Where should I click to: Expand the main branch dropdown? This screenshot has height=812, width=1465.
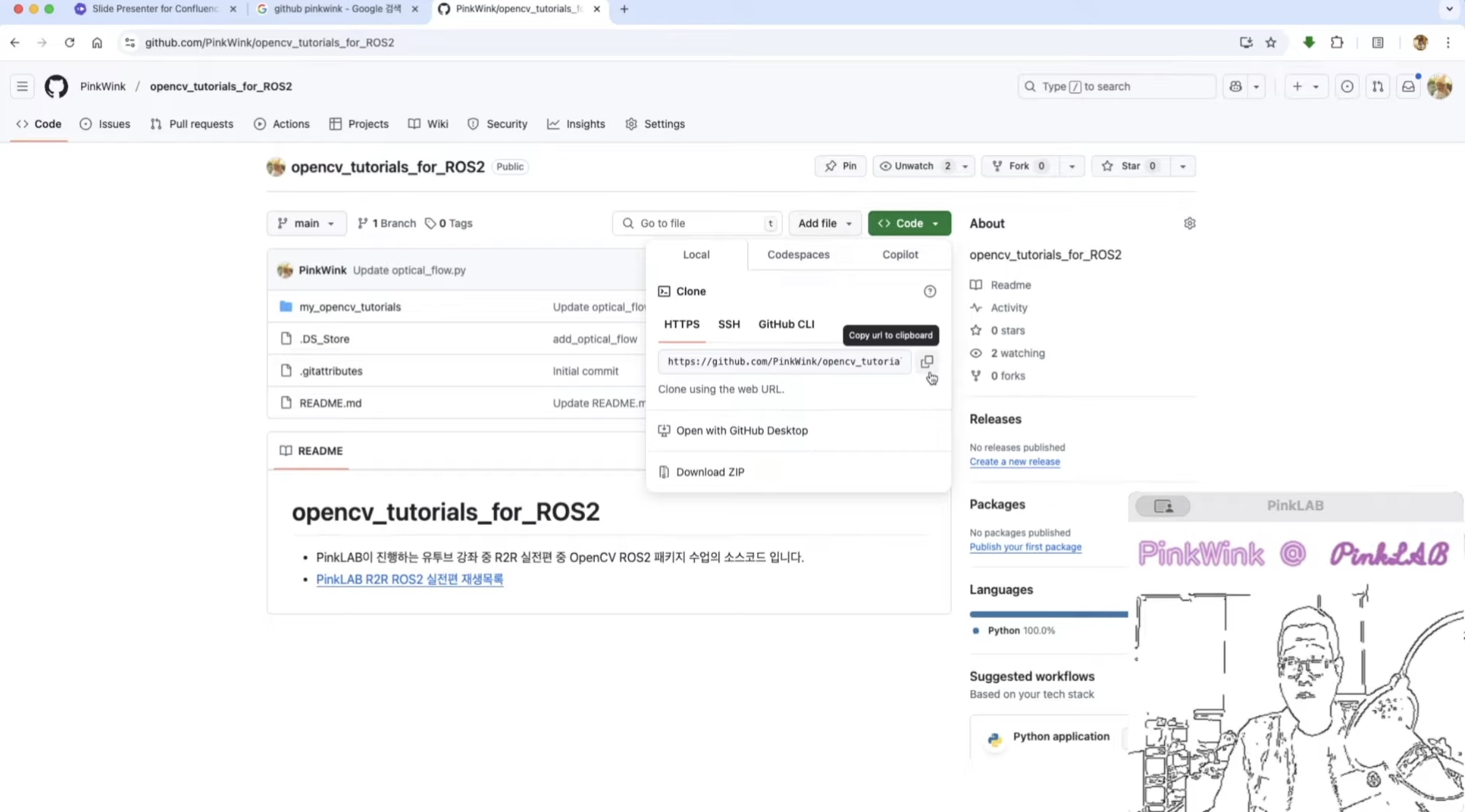tap(306, 223)
